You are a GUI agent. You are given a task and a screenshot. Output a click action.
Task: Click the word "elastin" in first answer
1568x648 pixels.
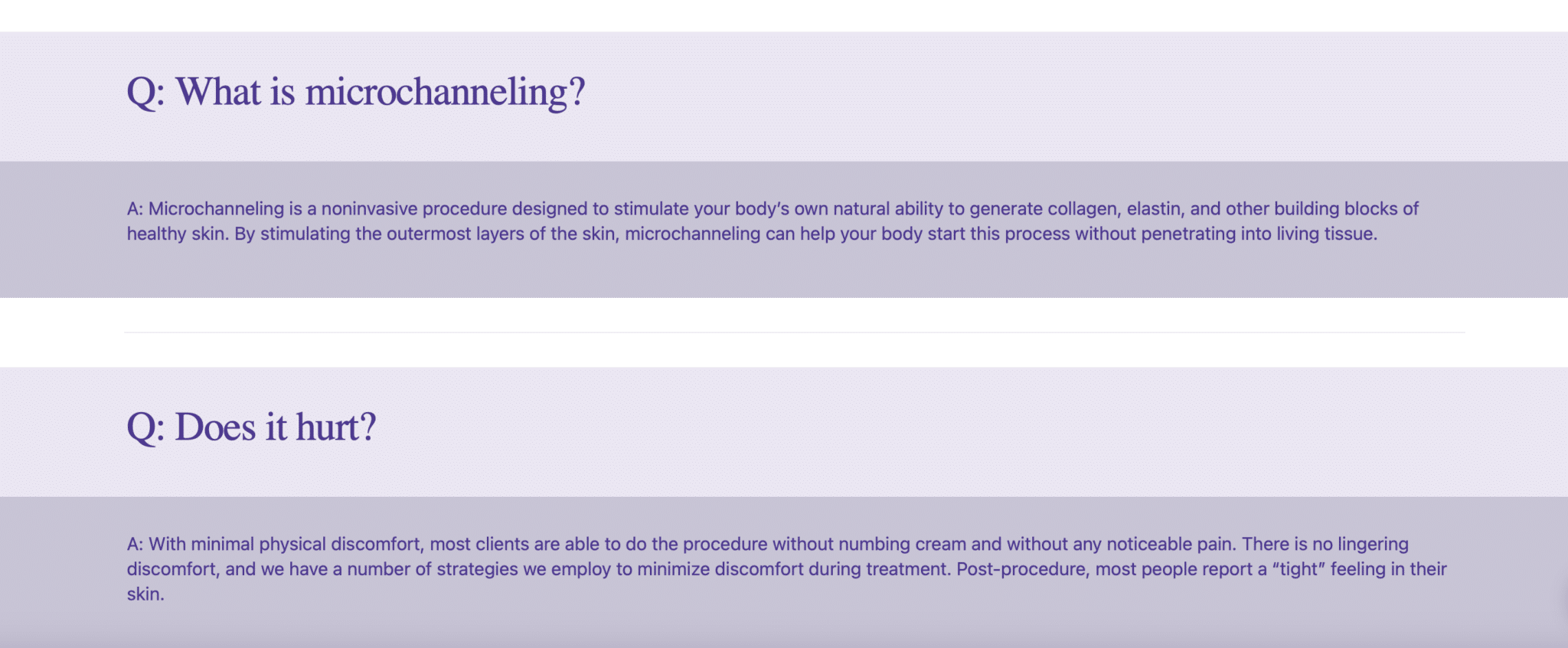(1154, 209)
